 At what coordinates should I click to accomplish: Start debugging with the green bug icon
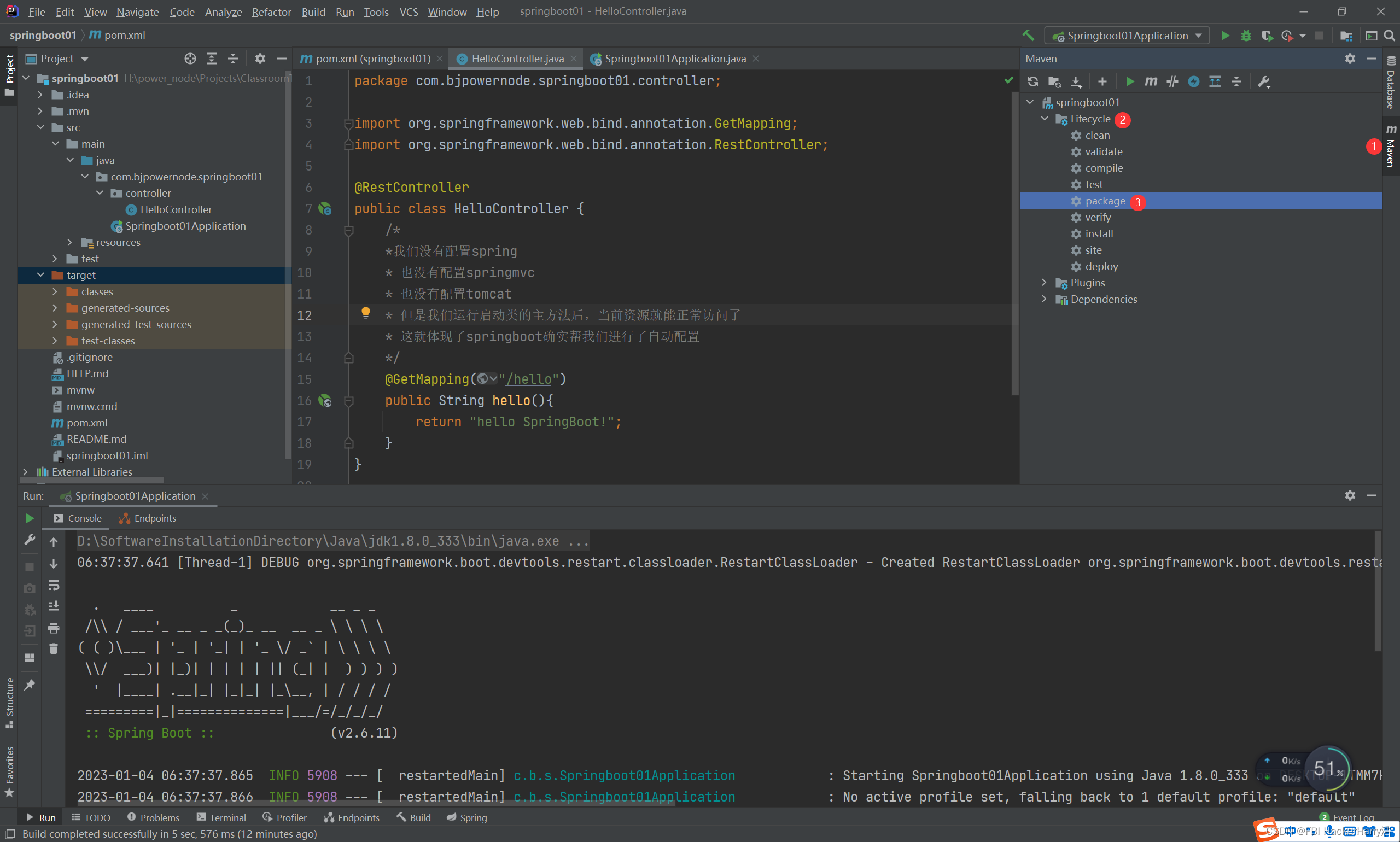pyautogui.click(x=1246, y=36)
